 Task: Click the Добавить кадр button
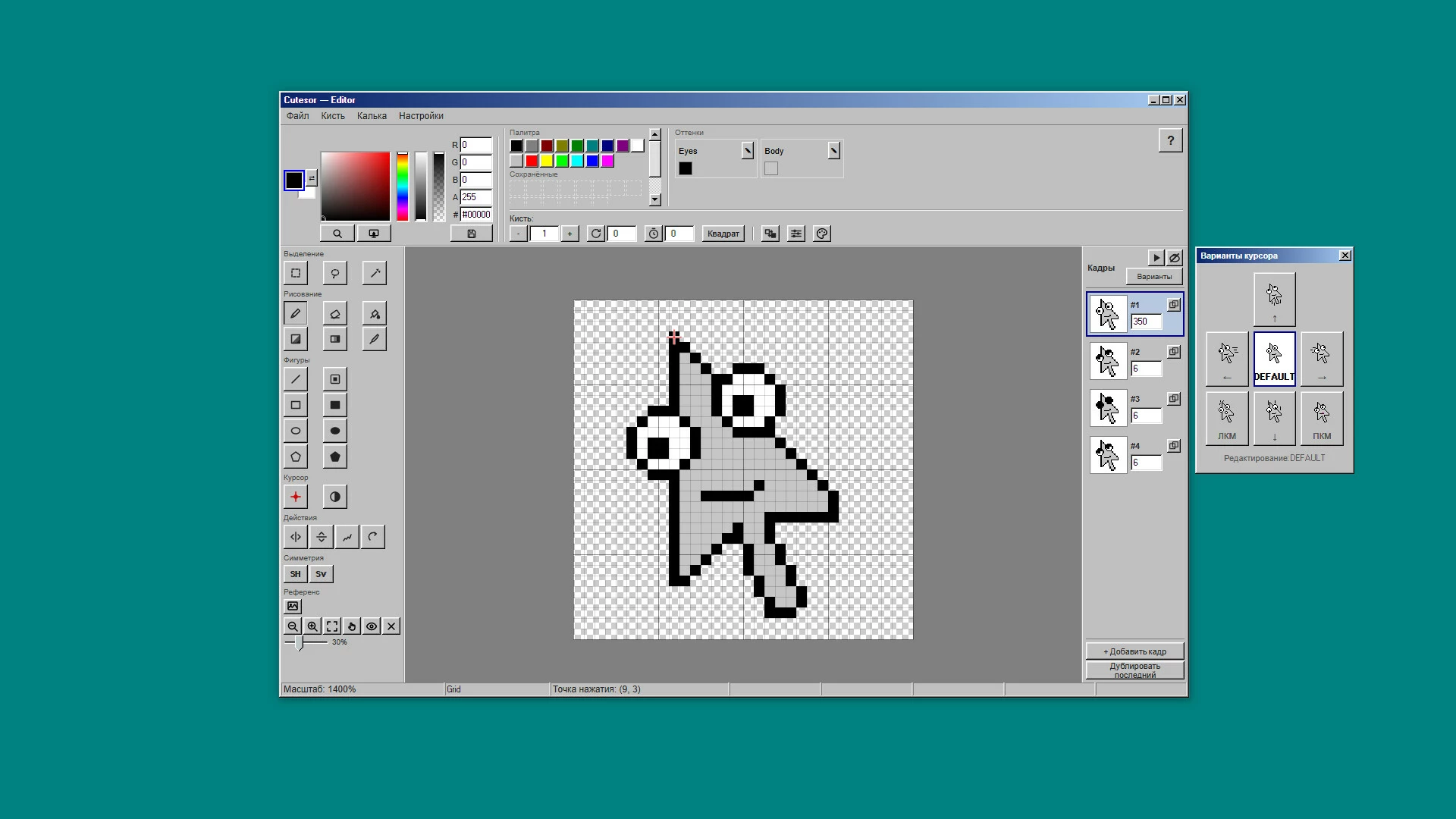[x=1134, y=651]
